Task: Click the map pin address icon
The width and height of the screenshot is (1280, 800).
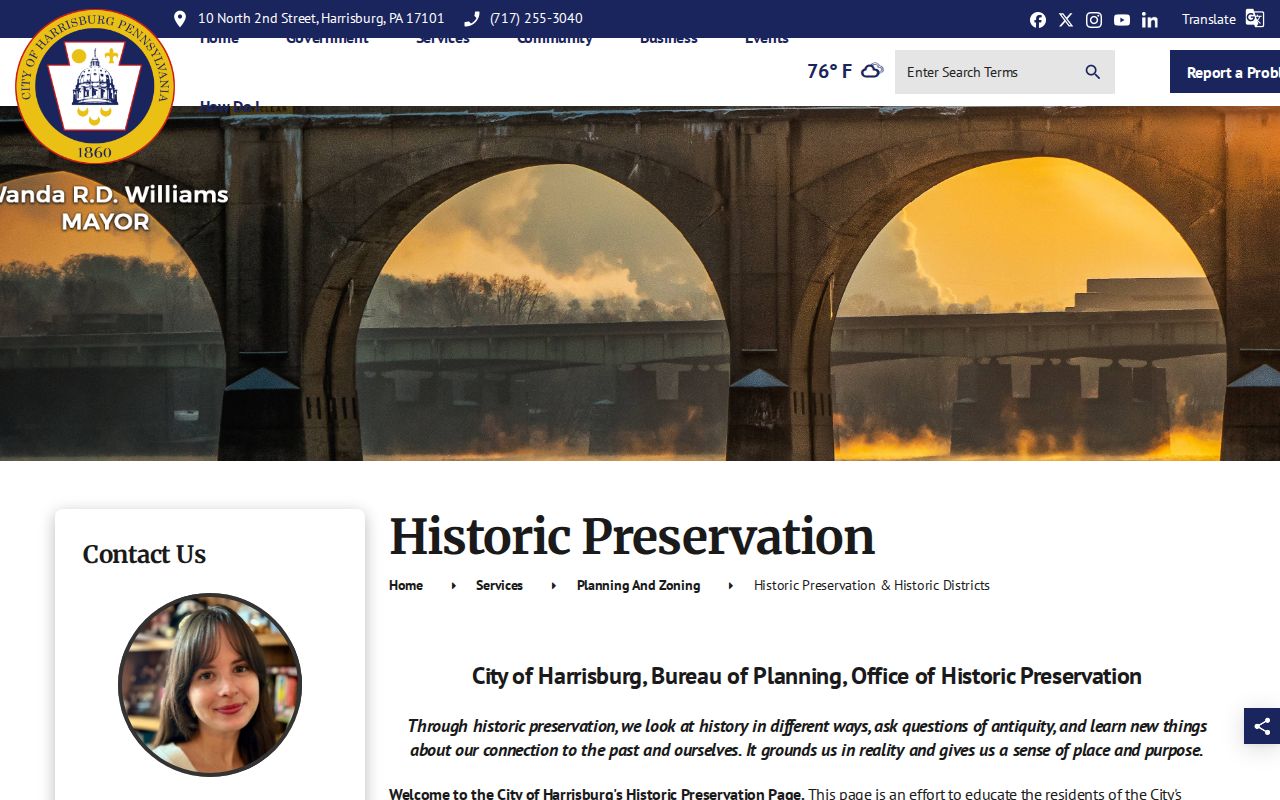Action: 180,19
